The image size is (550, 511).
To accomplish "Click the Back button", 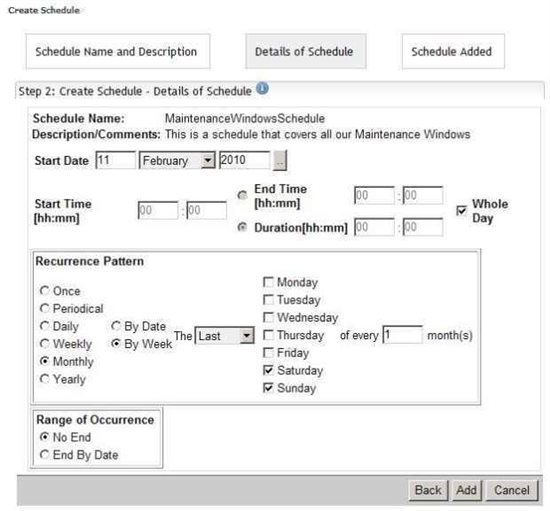I will click(x=428, y=490).
